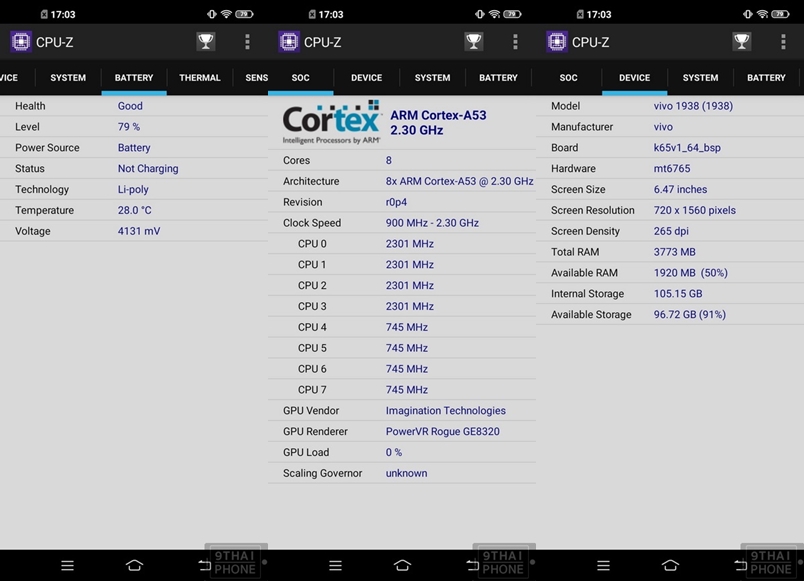Select the Board value "k65v1_64_bsp"
Viewport: 804px width, 581px height.
pos(687,148)
